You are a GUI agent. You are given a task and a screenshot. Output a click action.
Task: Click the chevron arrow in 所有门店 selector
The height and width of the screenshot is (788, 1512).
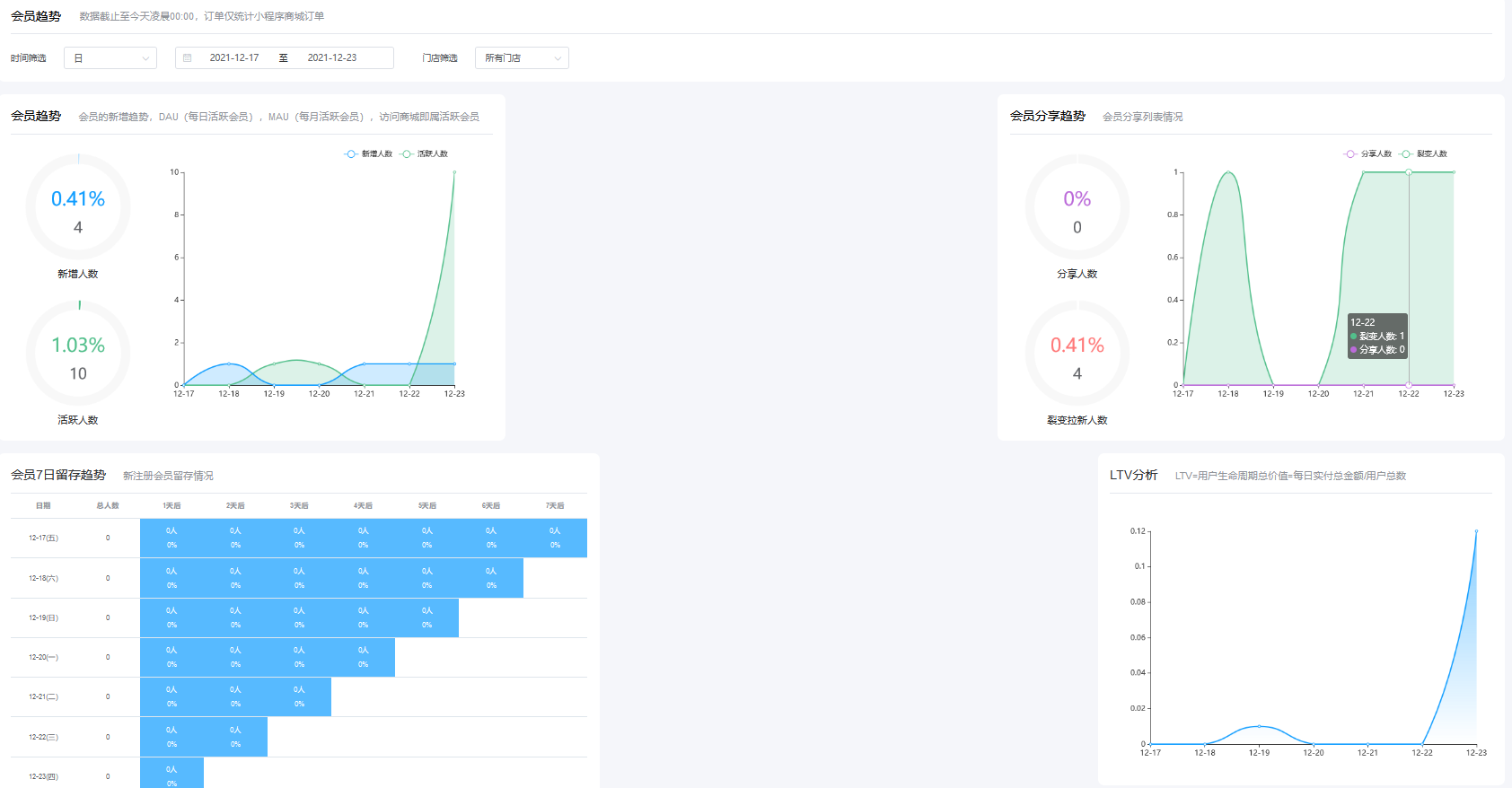558,58
